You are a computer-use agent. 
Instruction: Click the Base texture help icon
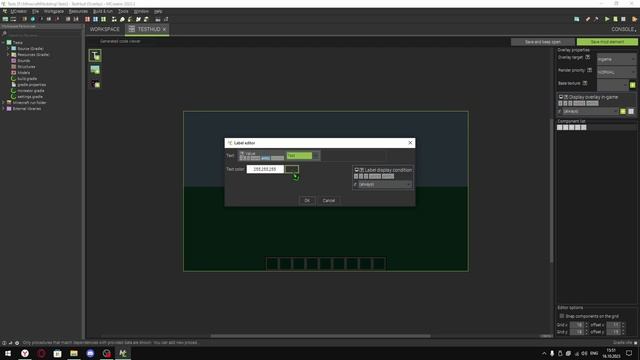(x=585, y=83)
